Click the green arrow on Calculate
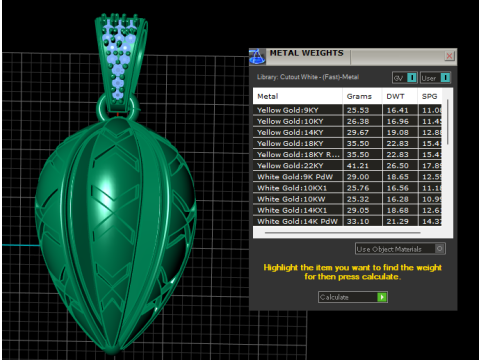The height and width of the screenshot is (360, 480). [x=382, y=297]
